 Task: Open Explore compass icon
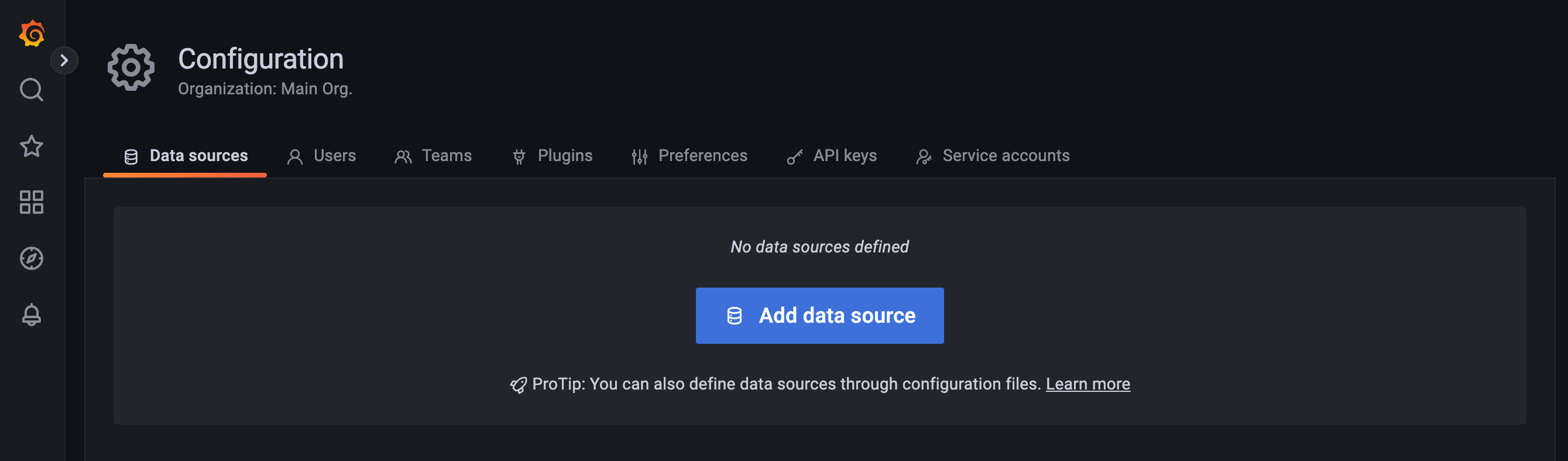(32, 258)
